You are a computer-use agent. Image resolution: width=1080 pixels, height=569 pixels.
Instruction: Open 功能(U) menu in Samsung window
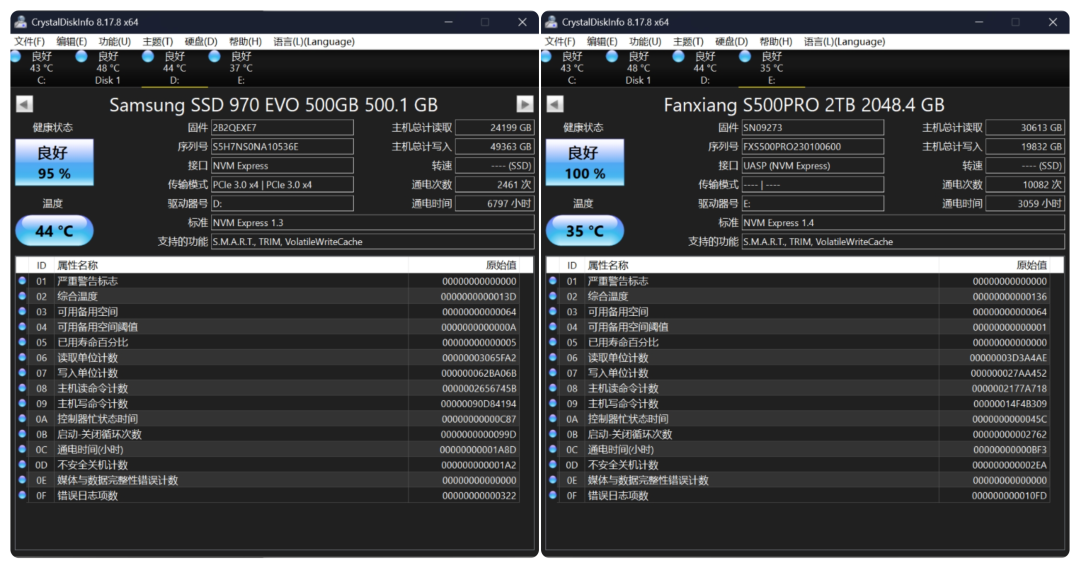114,41
